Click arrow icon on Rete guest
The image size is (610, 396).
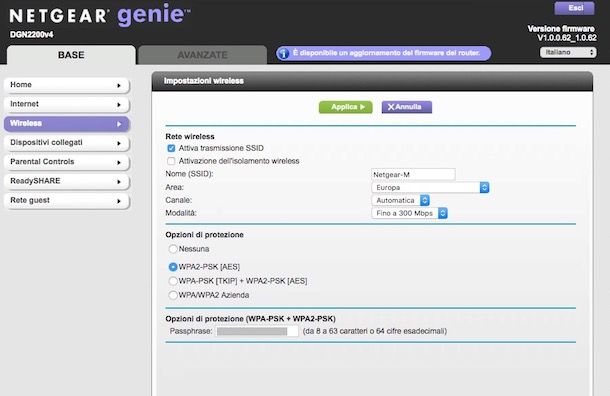point(119,201)
